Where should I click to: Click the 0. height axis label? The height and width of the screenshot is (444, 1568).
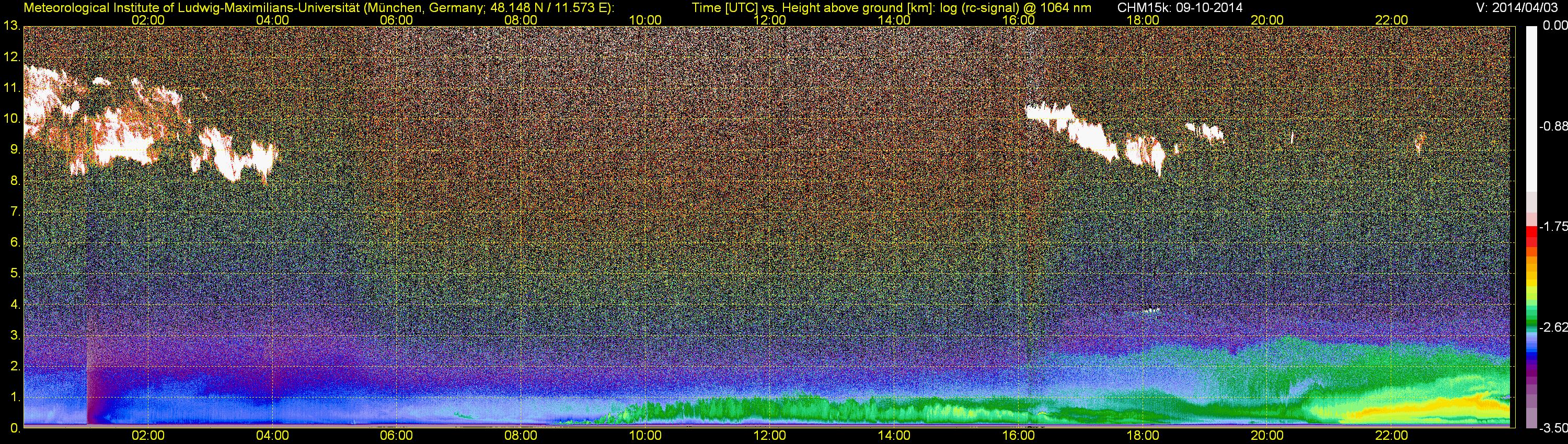tap(15, 428)
